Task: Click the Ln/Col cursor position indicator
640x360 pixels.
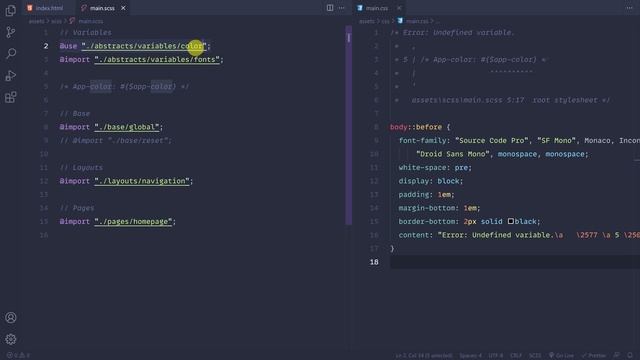Action: [x=424, y=355]
